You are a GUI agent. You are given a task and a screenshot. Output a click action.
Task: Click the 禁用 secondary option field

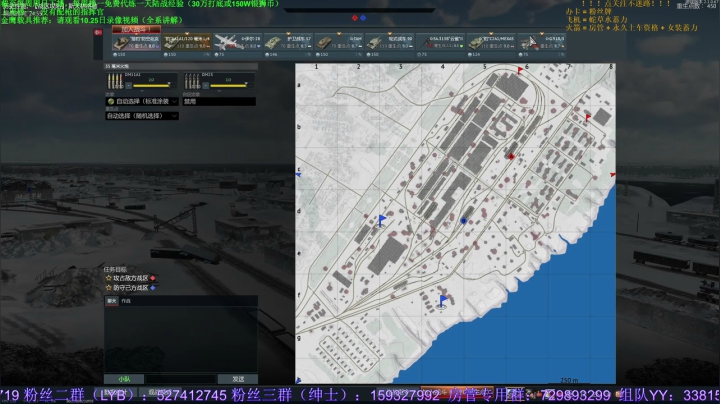[219, 101]
